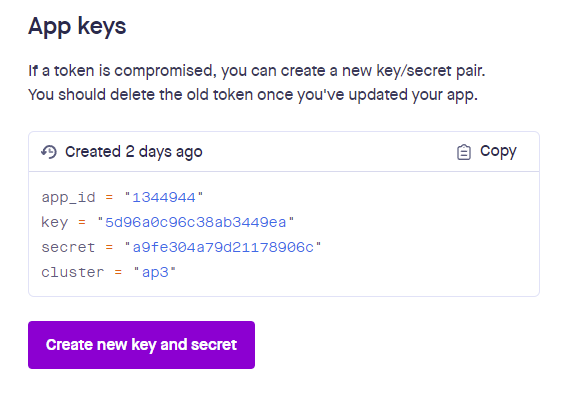Image resolution: width=569 pixels, height=400 pixels.
Task: Click the equals sign after cluster
Action: tap(118, 273)
